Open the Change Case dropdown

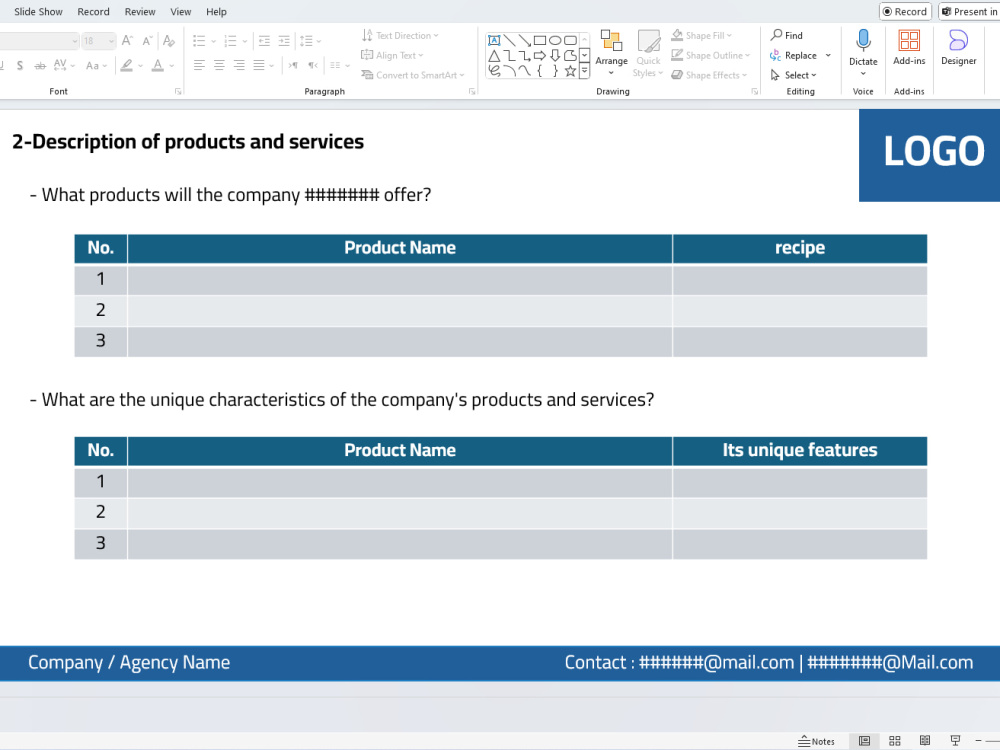point(96,65)
